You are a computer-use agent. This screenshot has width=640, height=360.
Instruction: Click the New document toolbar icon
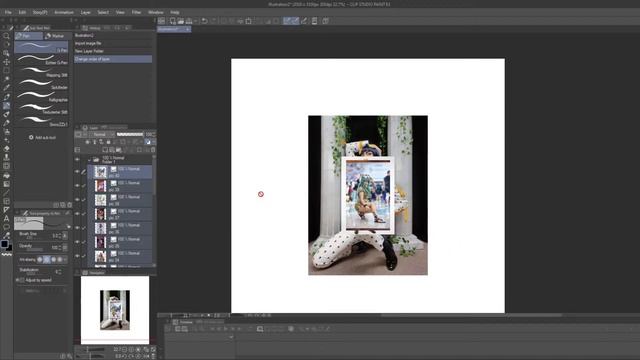(173, 21)
